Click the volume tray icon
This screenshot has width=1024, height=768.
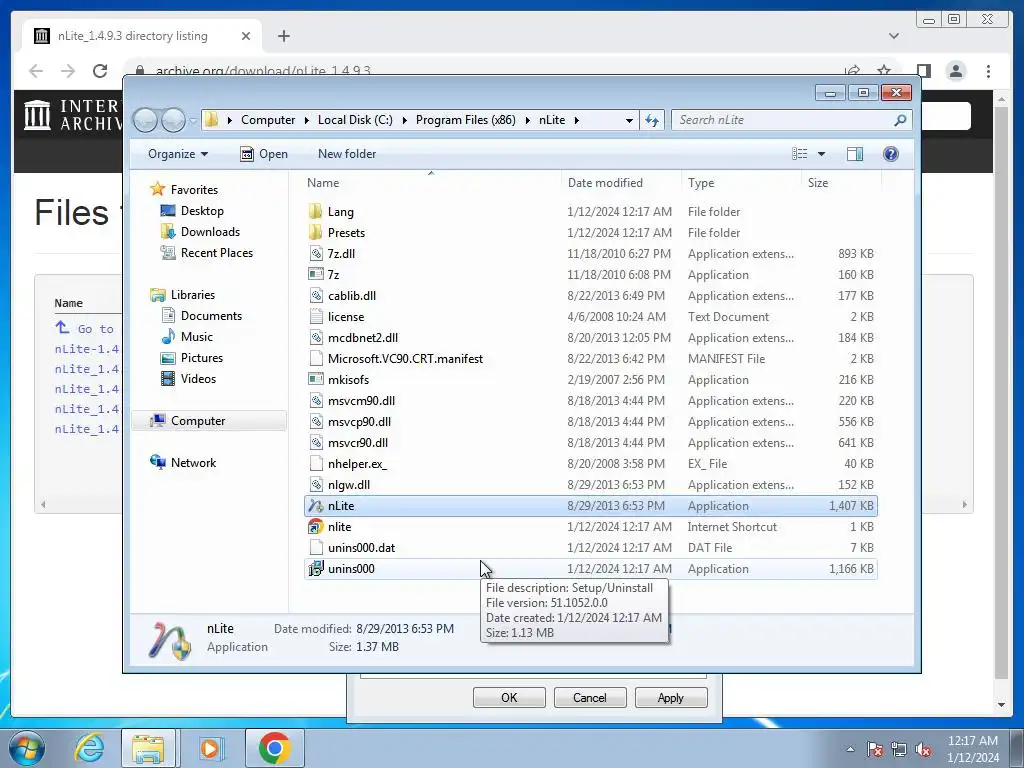pos(923,749)
